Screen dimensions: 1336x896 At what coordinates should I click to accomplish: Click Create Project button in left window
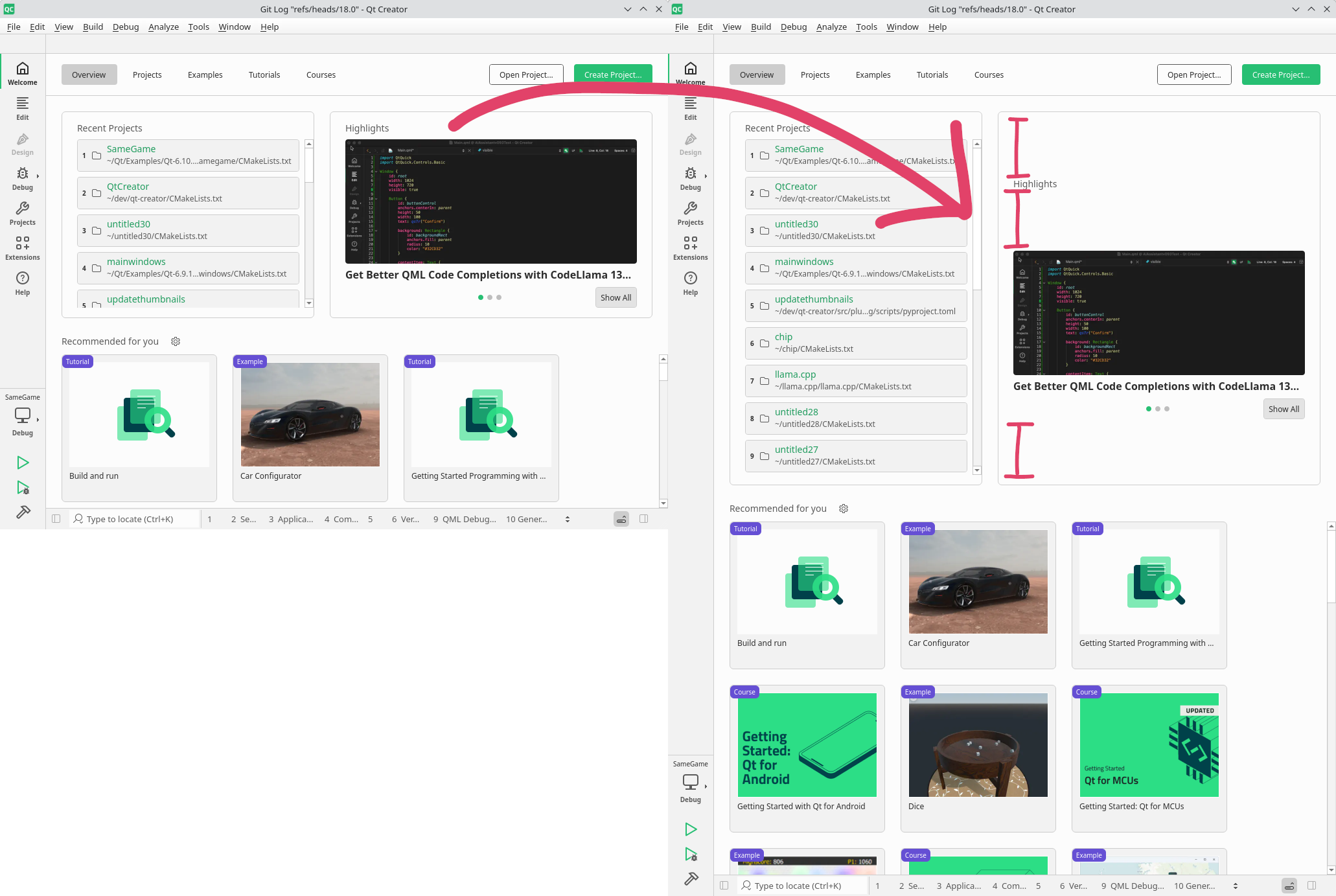coord(613,75)
